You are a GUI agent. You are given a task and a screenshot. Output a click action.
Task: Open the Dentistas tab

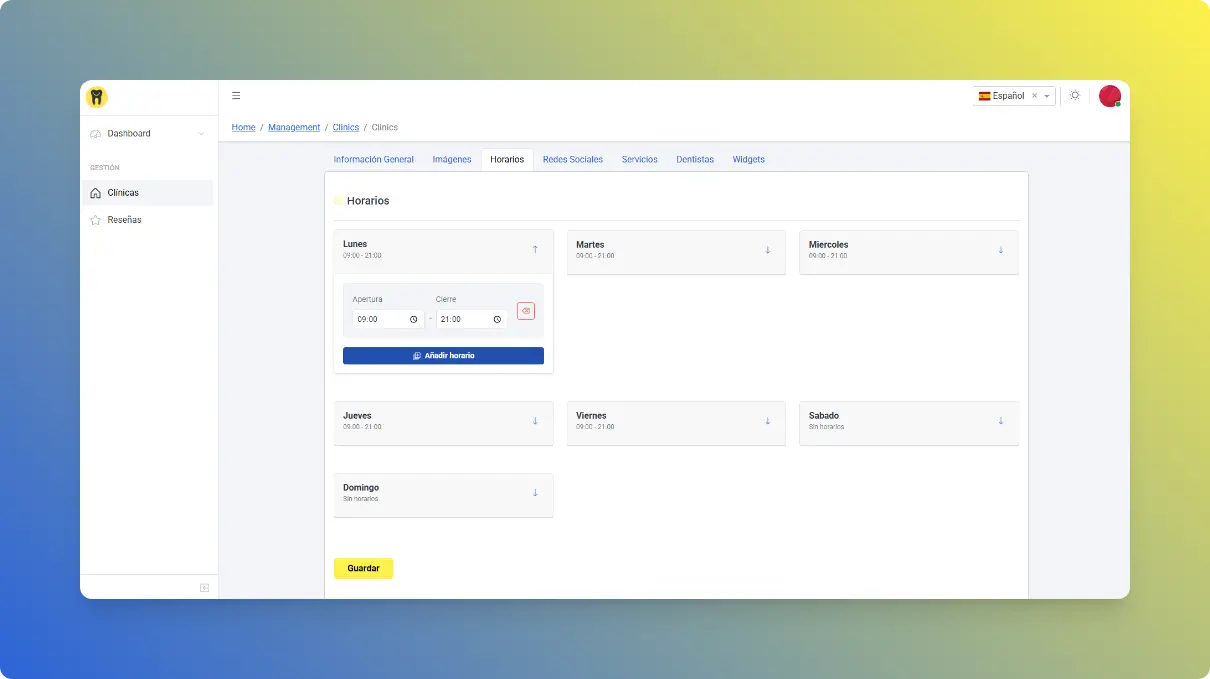(x=695, y=160)
